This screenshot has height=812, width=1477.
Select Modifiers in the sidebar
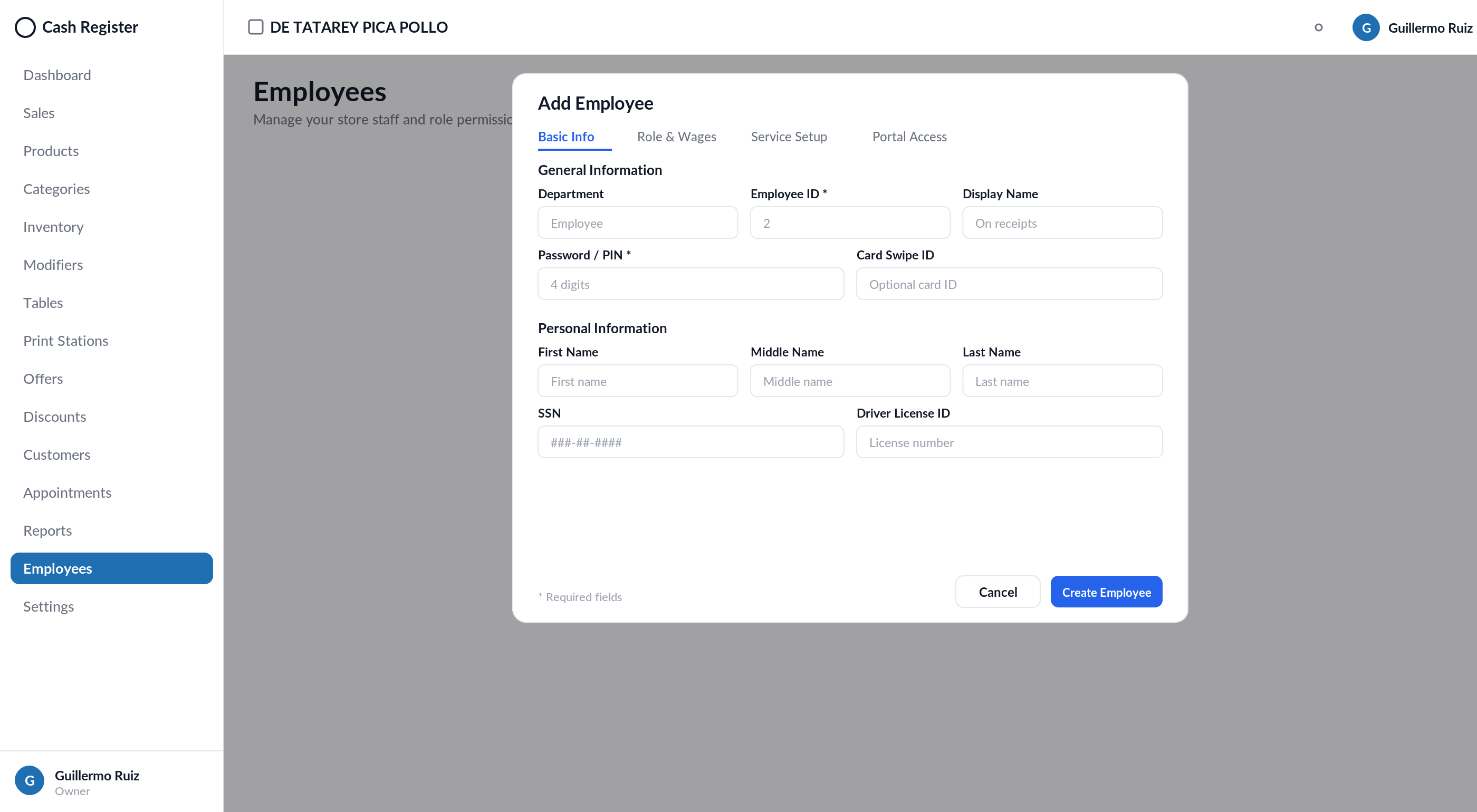(112, 265)
